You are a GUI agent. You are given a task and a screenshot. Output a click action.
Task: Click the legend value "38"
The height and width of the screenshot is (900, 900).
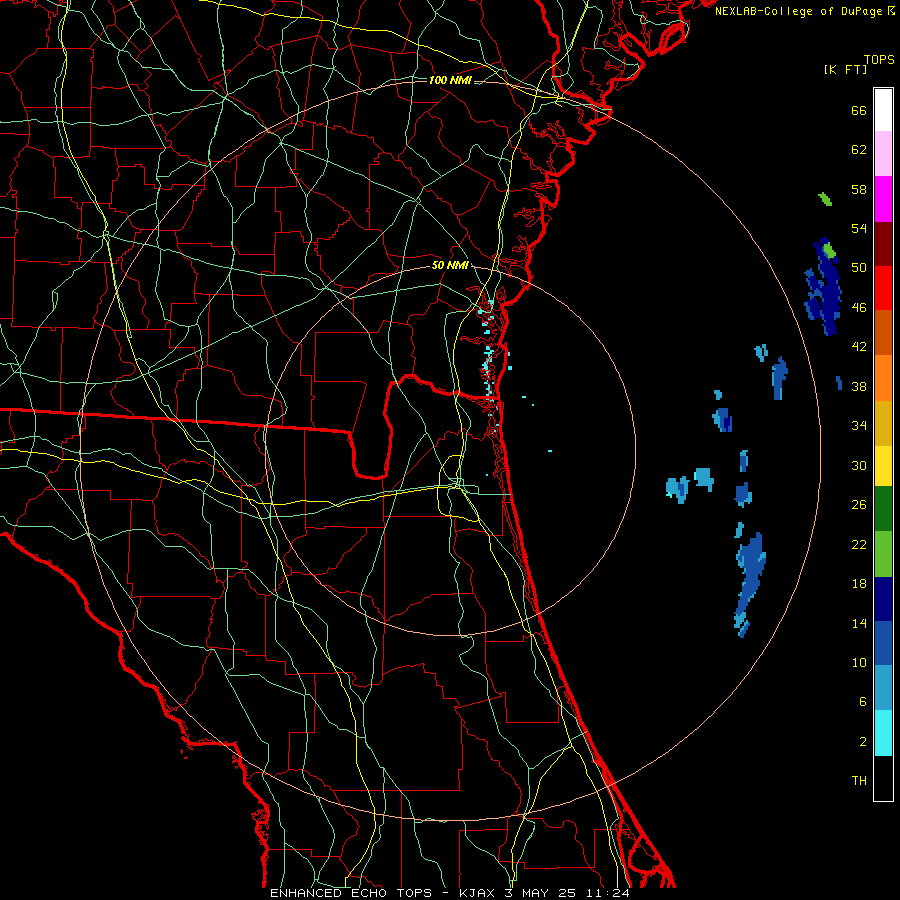click(x=859, y=387)
